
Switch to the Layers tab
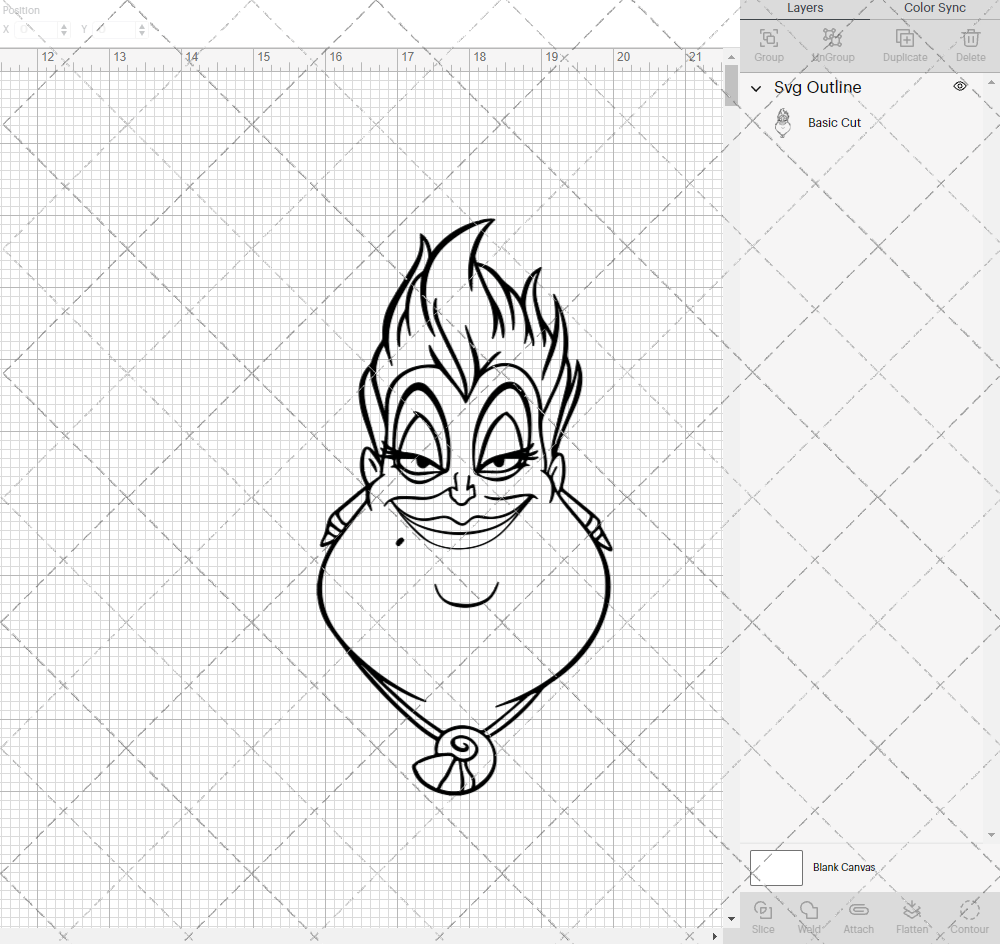tap(805, 8)
